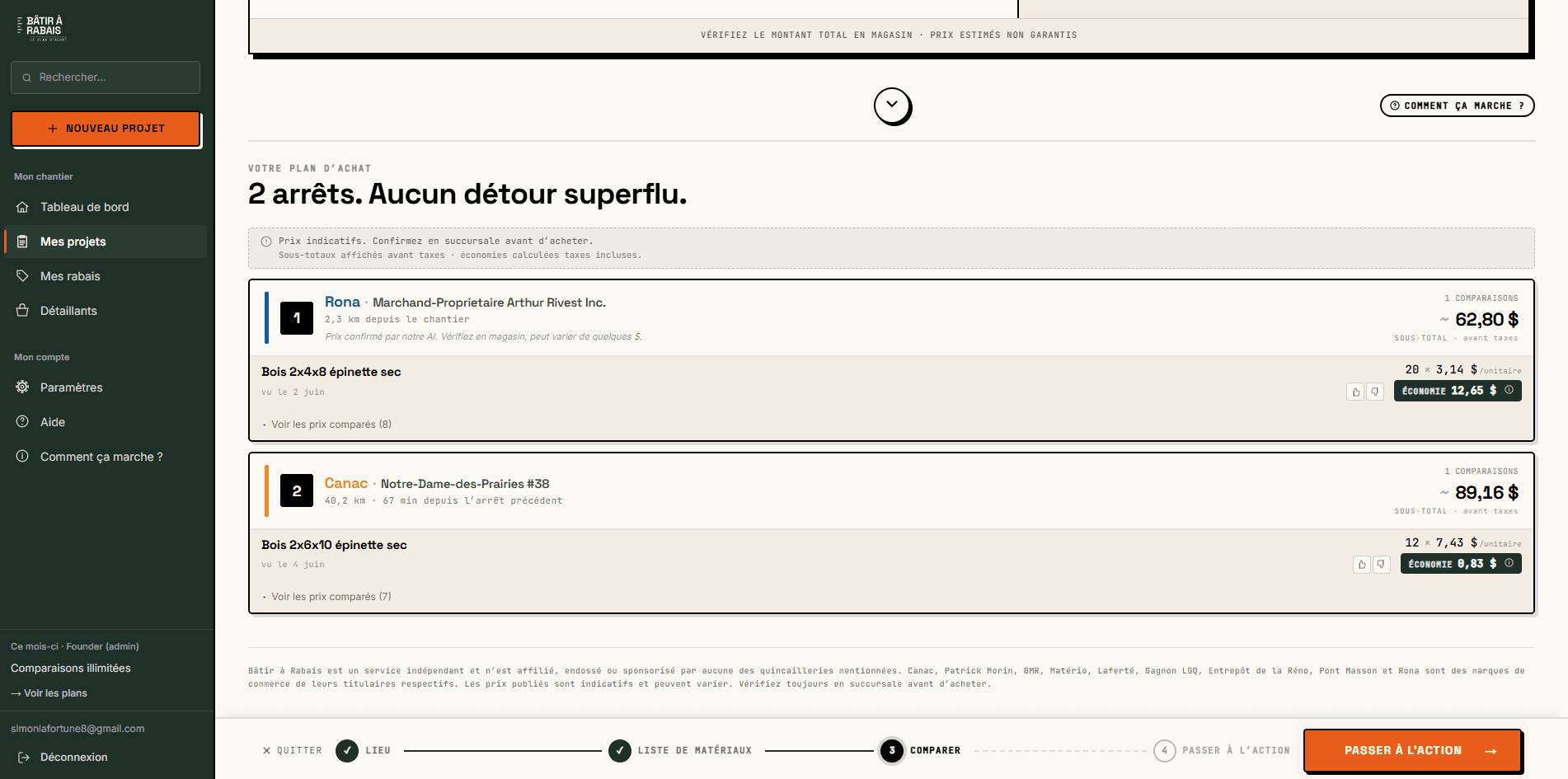Select Mes projets in sidebar
1568x779 pixels.
pos(106,242)
